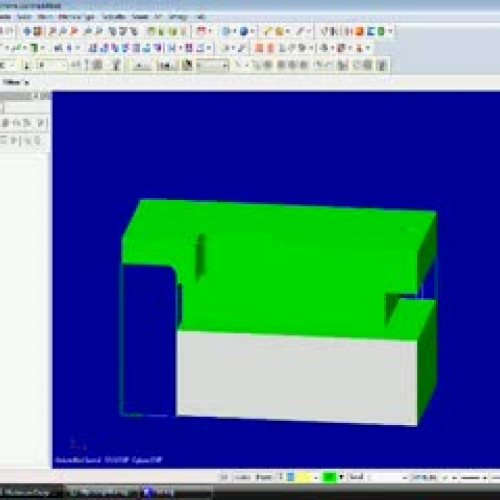Click the red-topped calendar-like icon in first toolbar
Viewport: 500px width, 500px height.
coord(201,31)
